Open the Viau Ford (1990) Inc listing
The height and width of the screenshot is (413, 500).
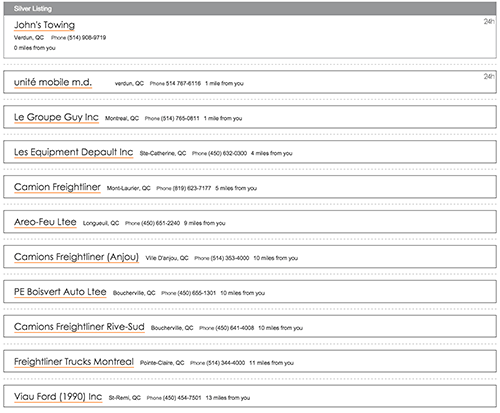click(58, 397)
